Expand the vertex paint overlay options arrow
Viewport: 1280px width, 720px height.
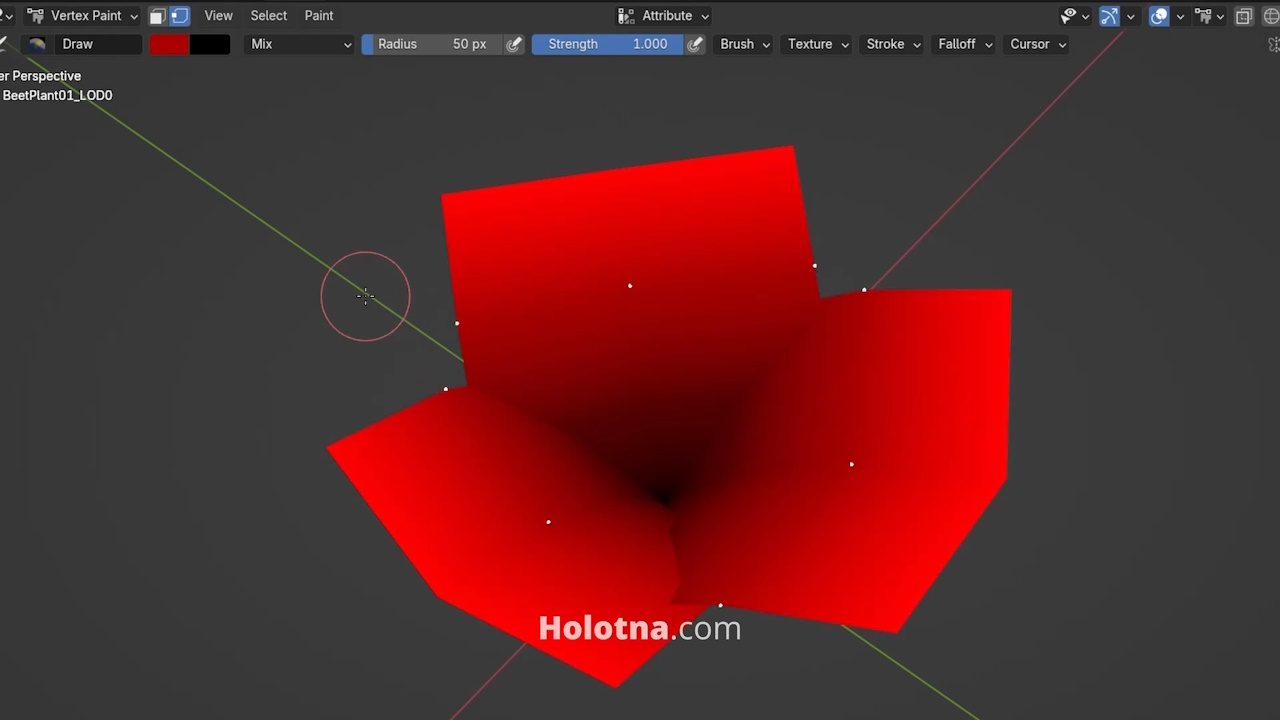pyautogui.click(x=1220, y=16)
